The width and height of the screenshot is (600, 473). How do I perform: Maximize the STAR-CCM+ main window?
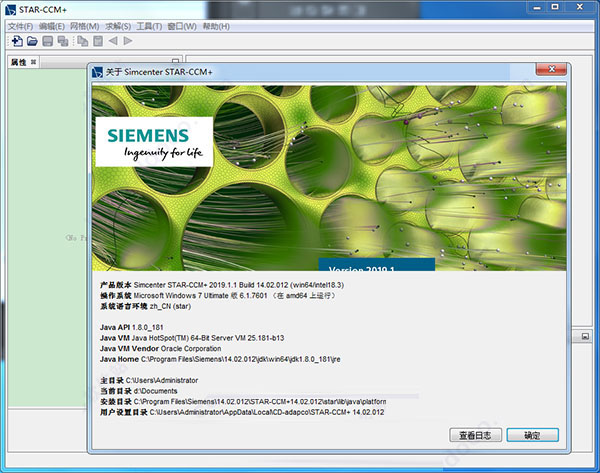pyautogui.click(x=555, y=7)
